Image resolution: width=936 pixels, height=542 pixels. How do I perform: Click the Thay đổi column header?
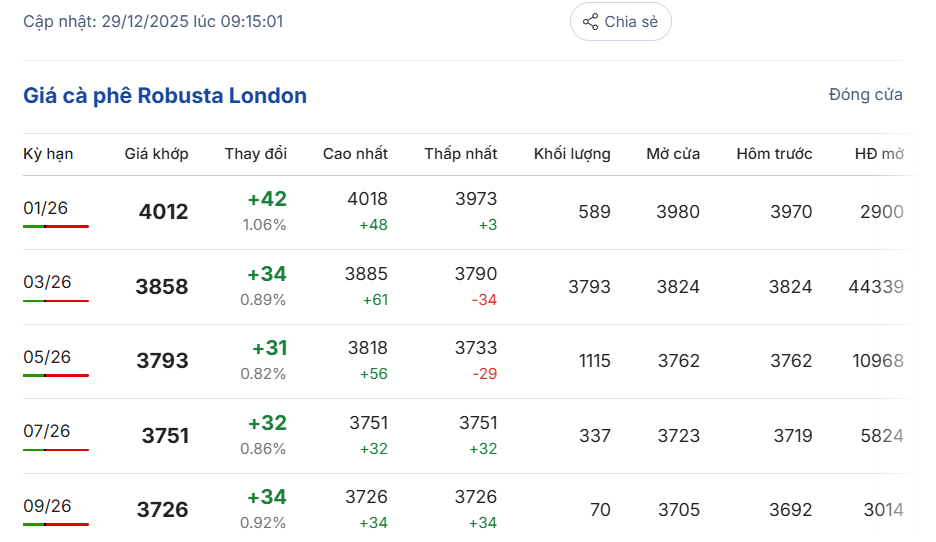pyautogui.click(x=255, y=154)
